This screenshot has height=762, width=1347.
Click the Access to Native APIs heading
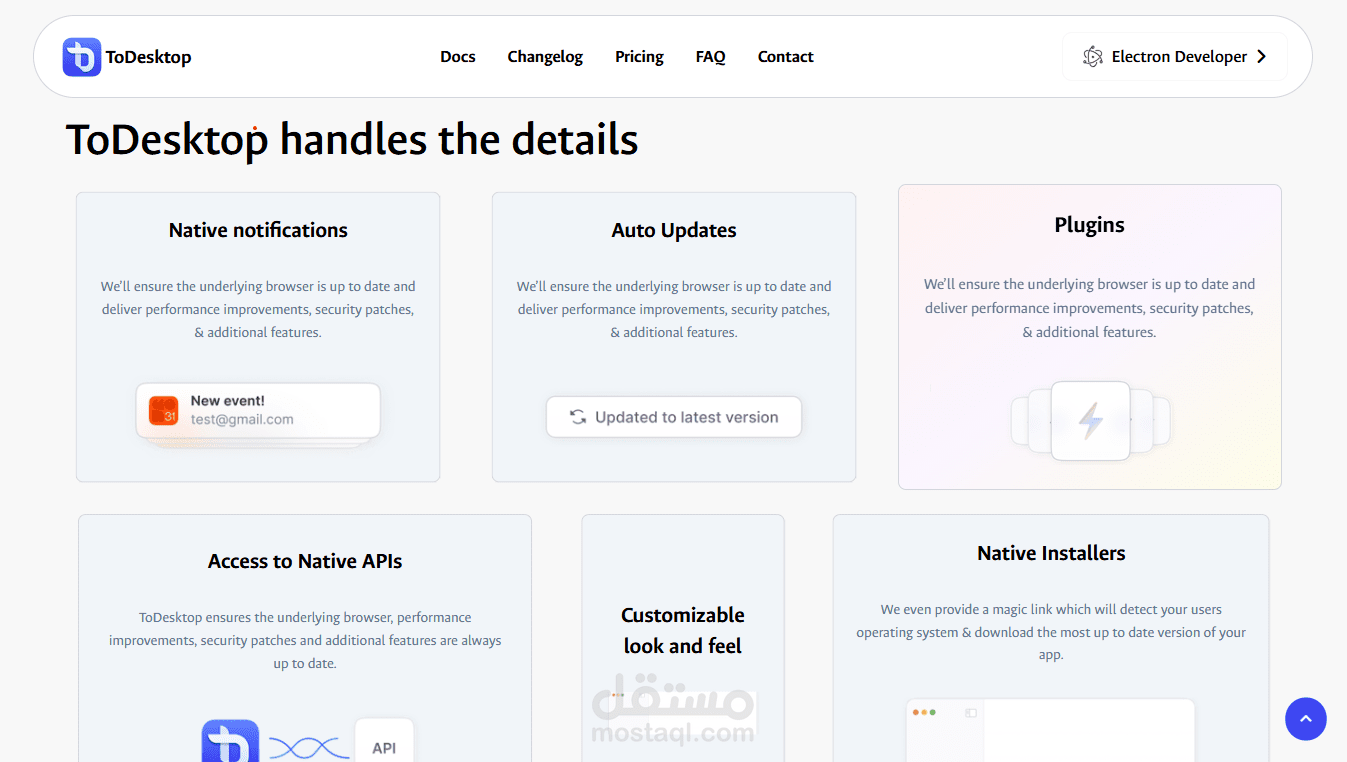click(x=305, y=561)
